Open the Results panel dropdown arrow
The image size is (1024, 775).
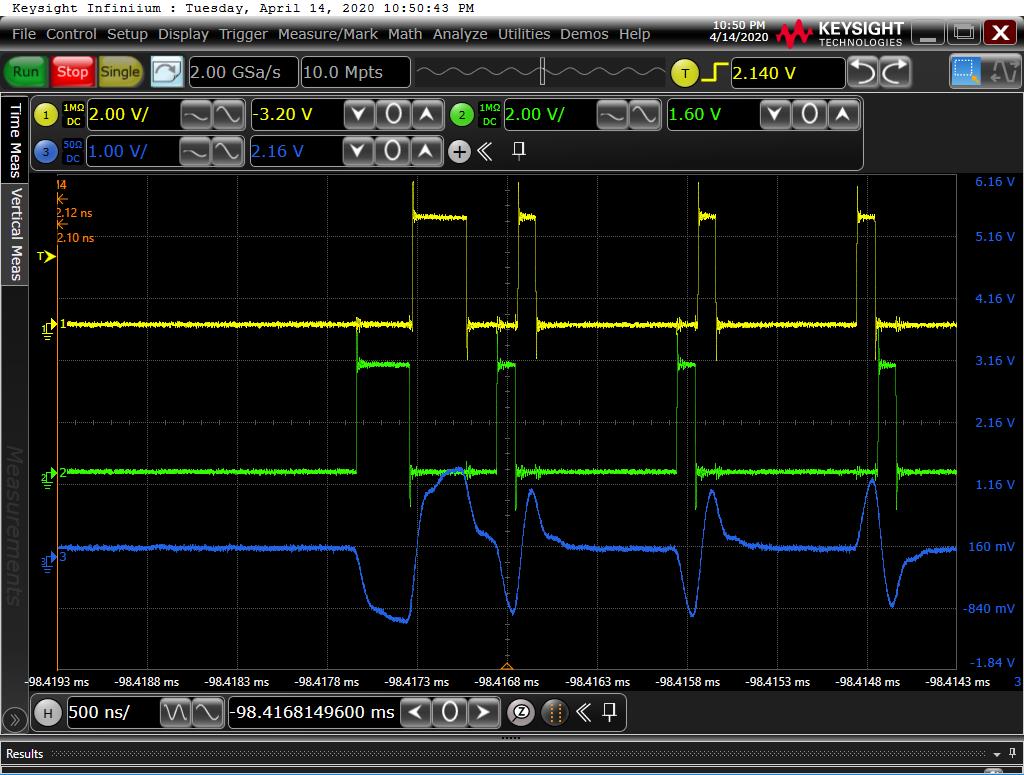point(997,753)
